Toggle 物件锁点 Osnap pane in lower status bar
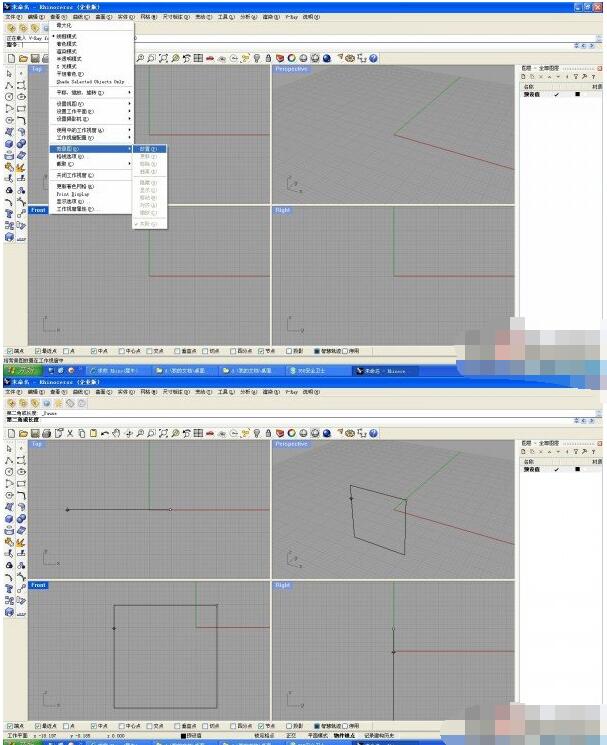 point(344,735)
